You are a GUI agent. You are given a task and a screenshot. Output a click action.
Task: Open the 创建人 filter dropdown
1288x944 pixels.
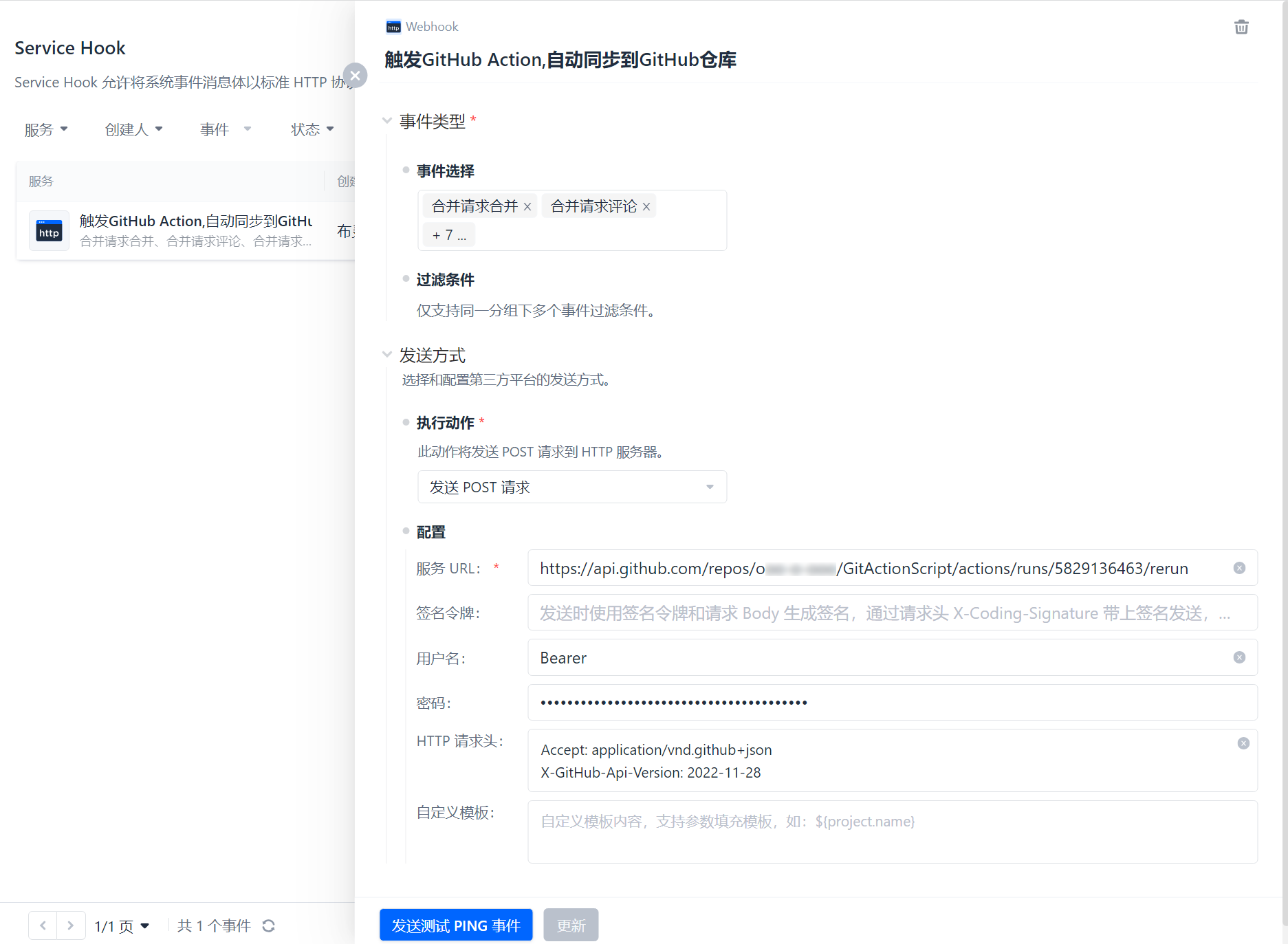[133, 129]
